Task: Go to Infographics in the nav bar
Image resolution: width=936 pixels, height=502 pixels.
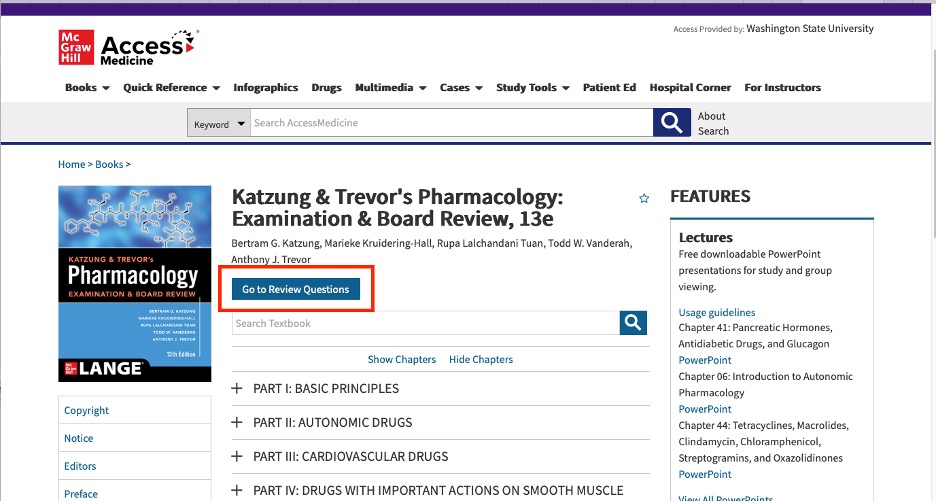Action: click(266, 88)
